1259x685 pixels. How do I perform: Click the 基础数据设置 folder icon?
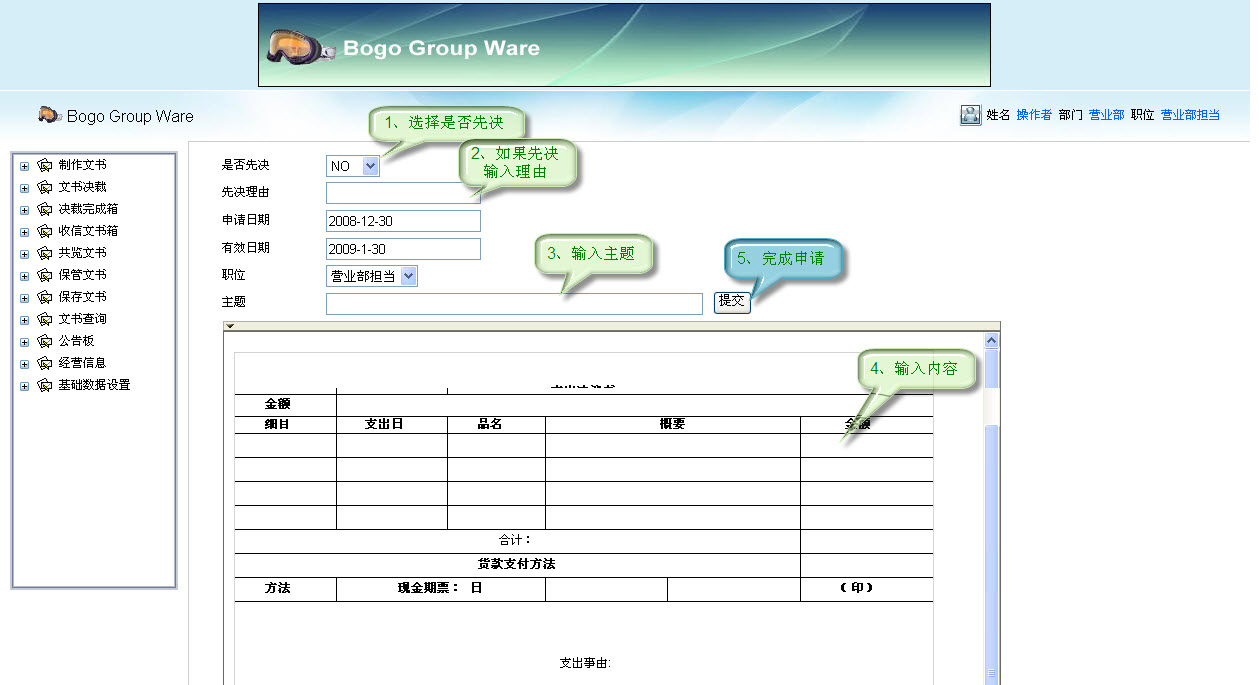click(45, 384)
